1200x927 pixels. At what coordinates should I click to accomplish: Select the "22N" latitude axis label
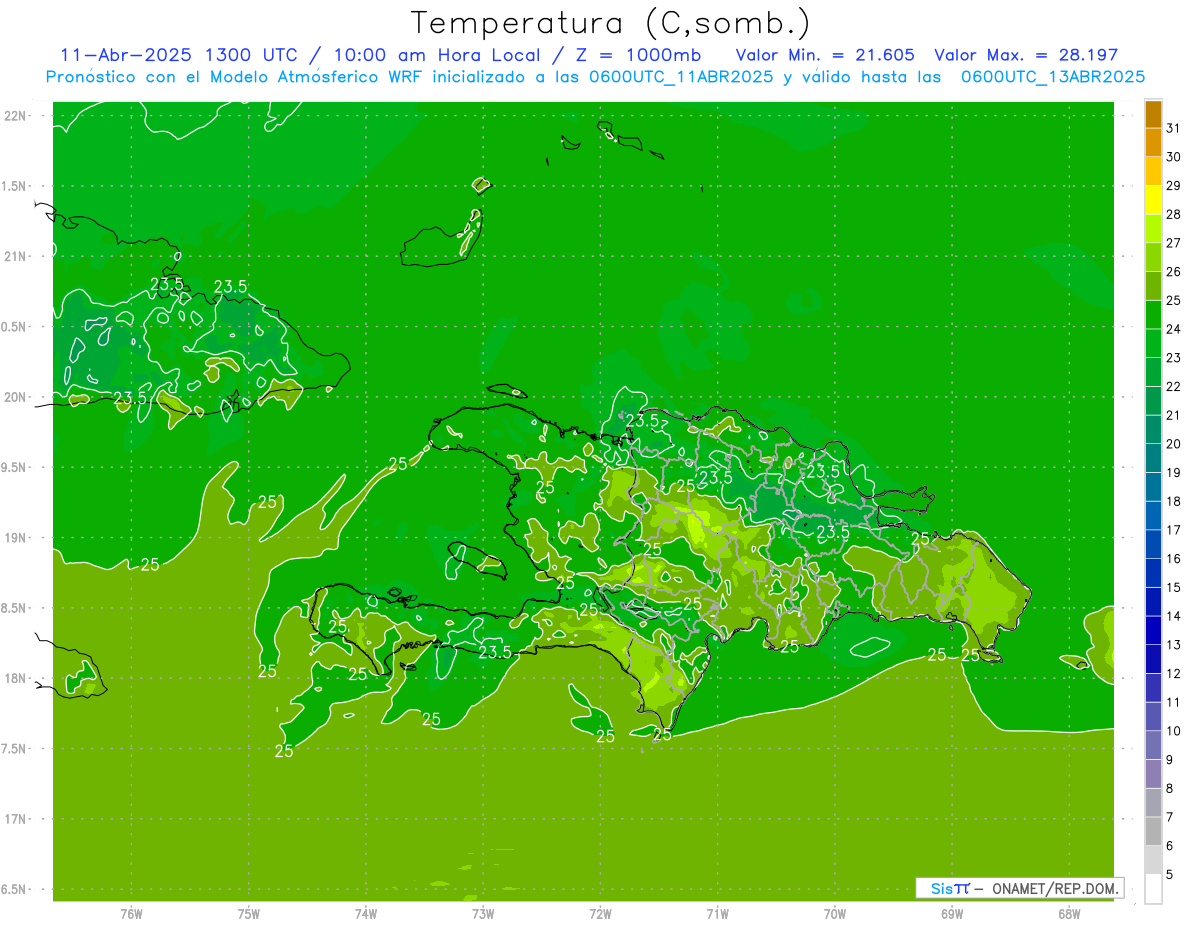tap(16, 116)
